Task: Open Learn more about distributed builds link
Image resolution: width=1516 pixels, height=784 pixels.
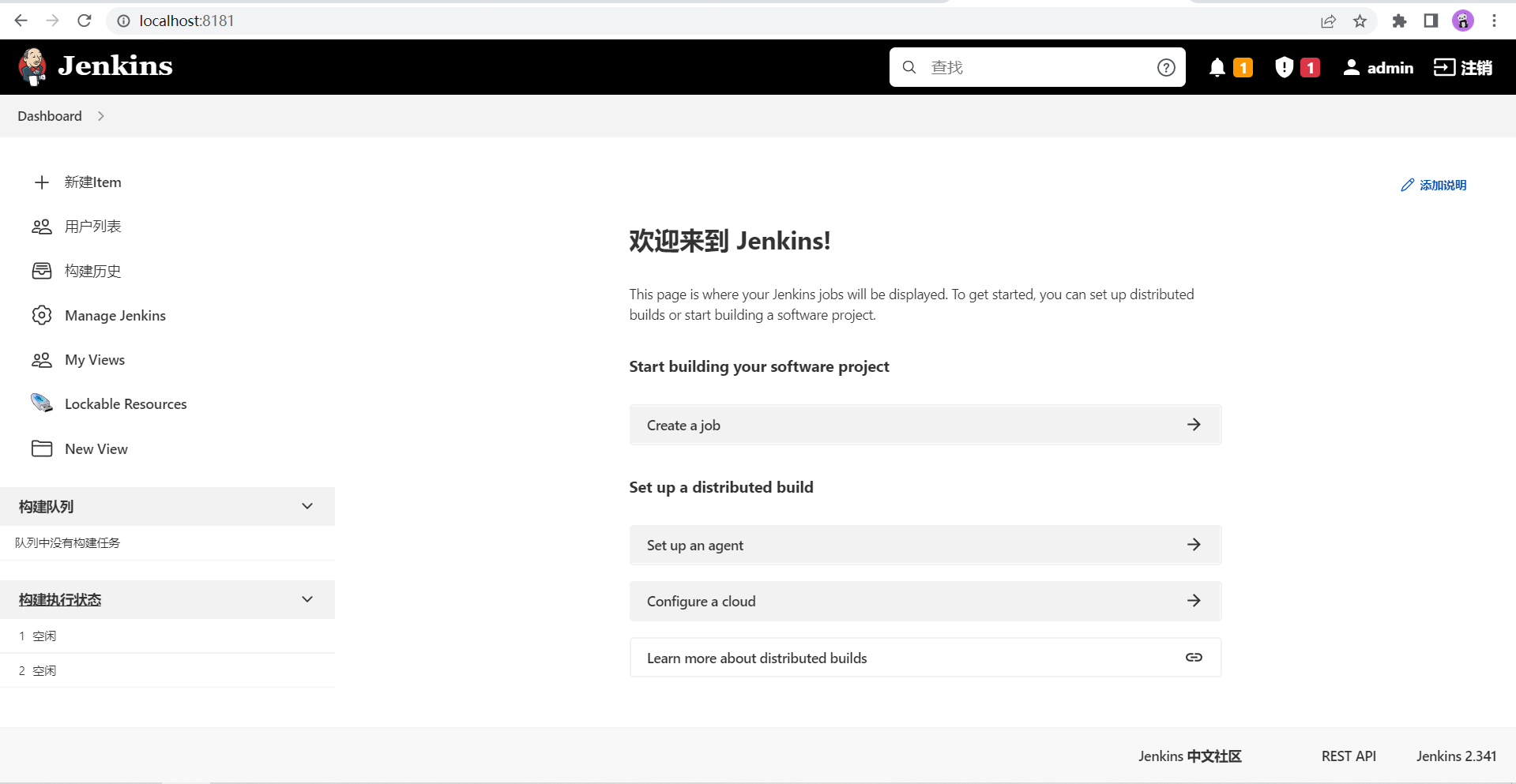Action: 925,658
